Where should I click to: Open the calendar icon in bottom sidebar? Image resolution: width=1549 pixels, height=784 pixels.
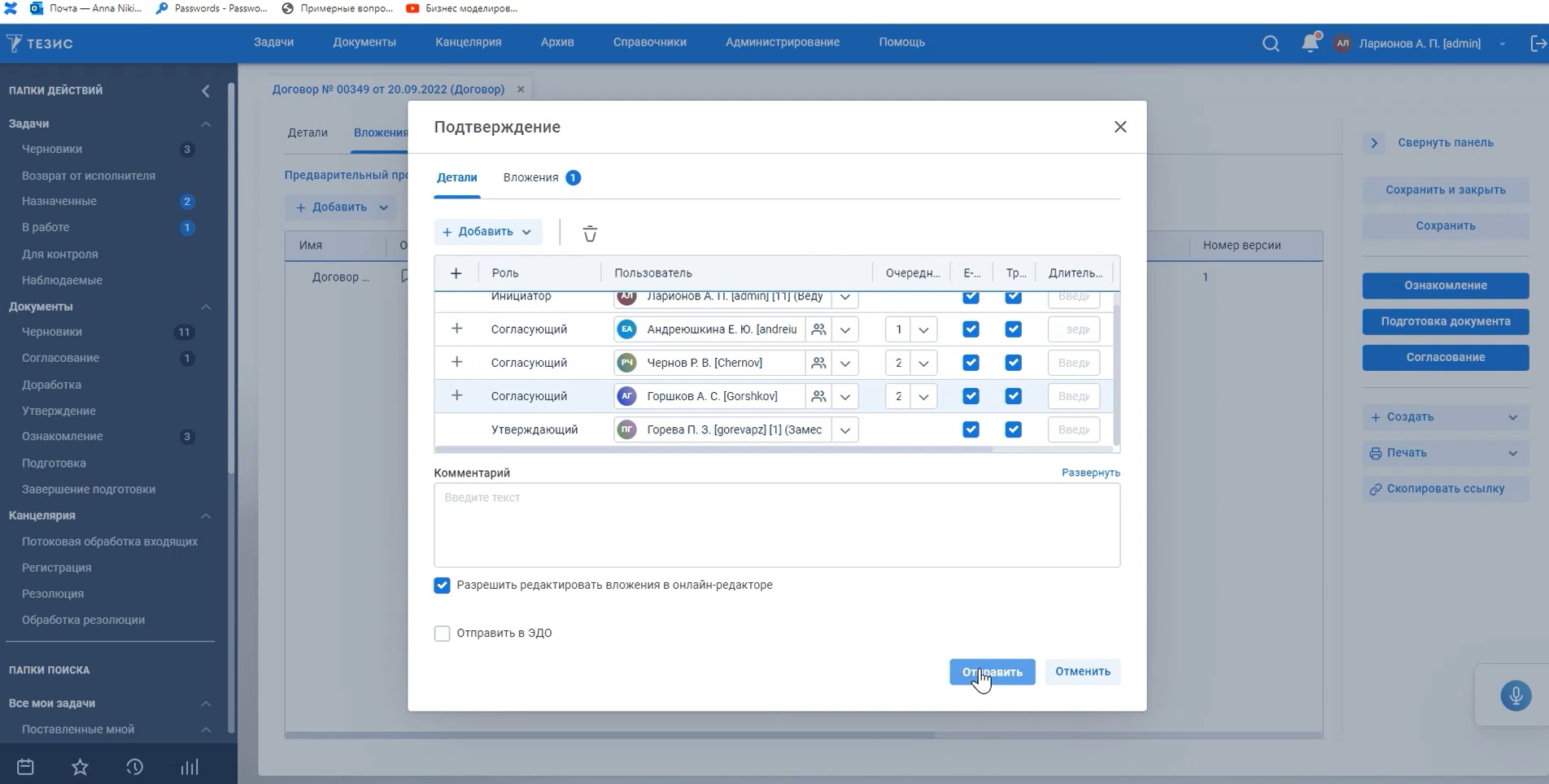click(x=25, y=767)
